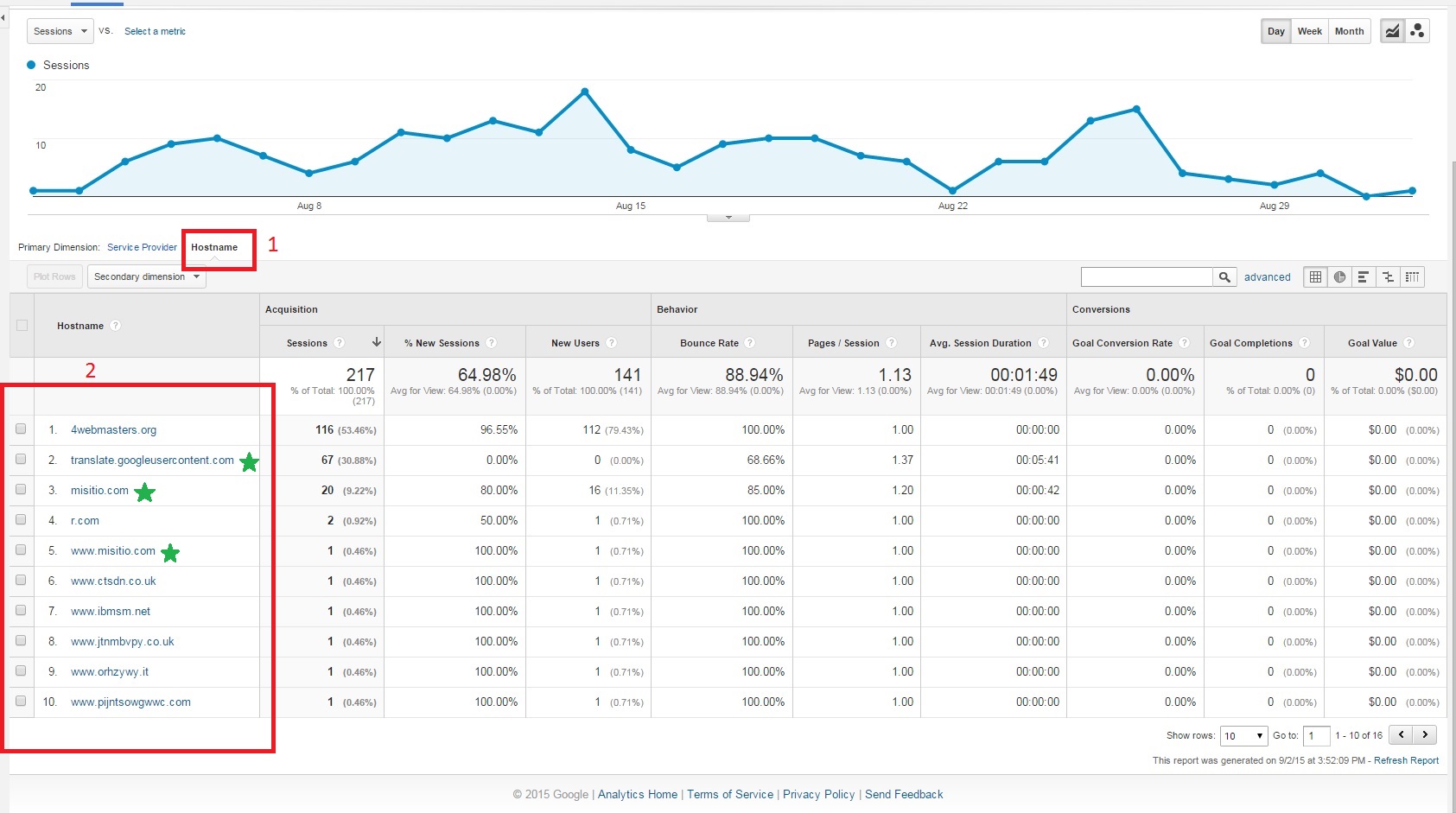Check the box for www.ibmsm.net row
Screen dimensions: 1456x813
[21, 611]
